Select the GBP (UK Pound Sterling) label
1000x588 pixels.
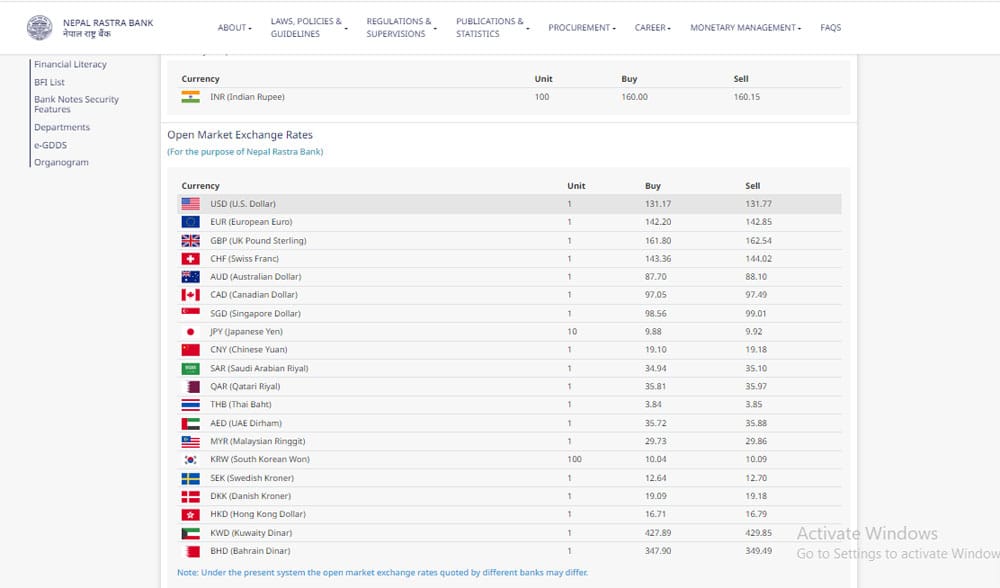pos(258,240)
